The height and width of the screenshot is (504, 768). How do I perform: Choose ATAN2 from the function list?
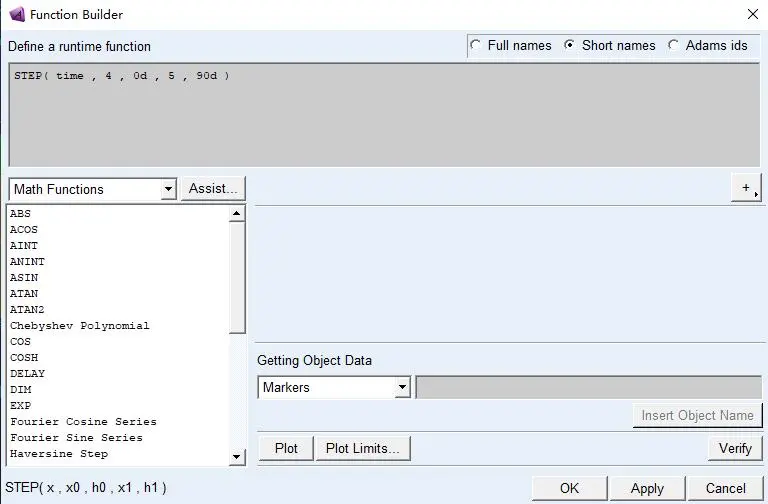point(27,310)
